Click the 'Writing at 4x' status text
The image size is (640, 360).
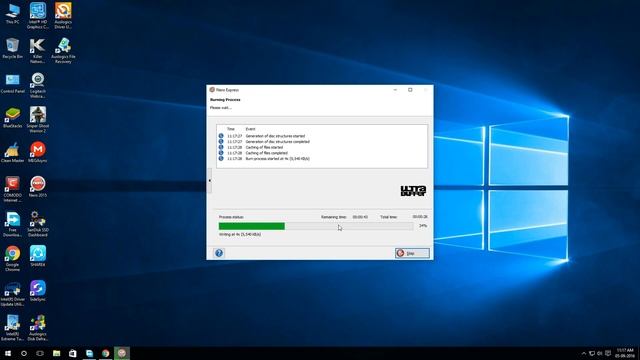coord(240,235)
